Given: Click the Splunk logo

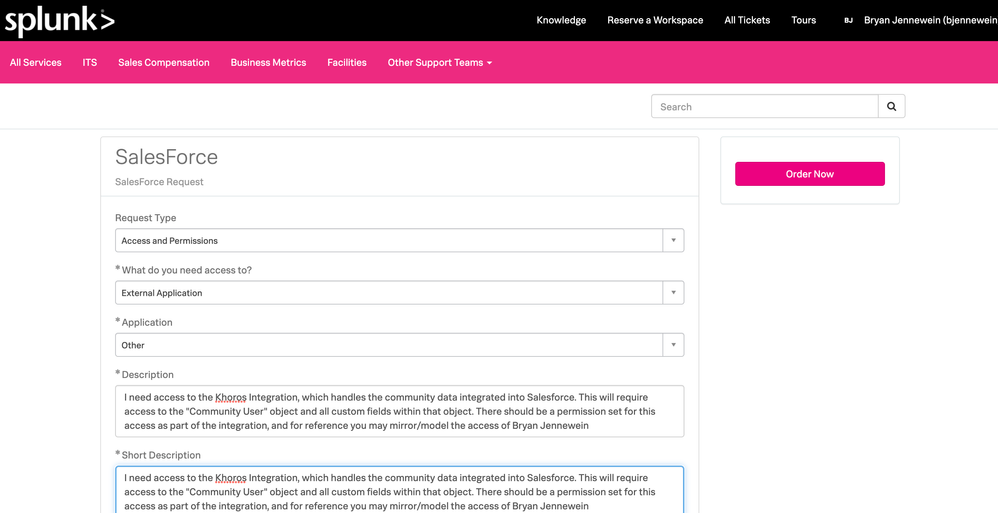Looking at the screenshot, I should [60, 20].
